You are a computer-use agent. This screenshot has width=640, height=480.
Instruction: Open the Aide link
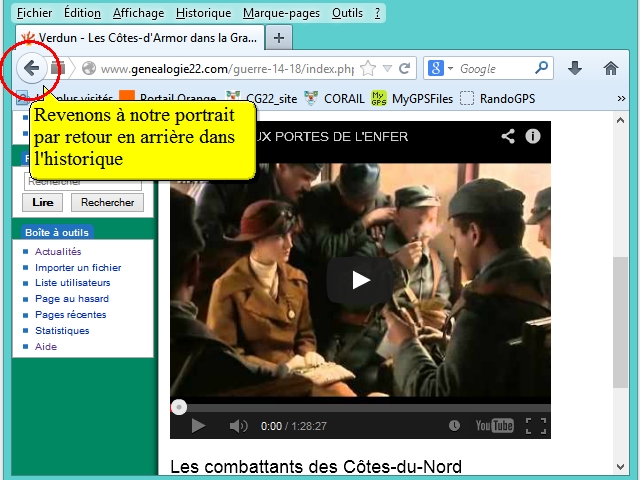click(x=46, y=347)
